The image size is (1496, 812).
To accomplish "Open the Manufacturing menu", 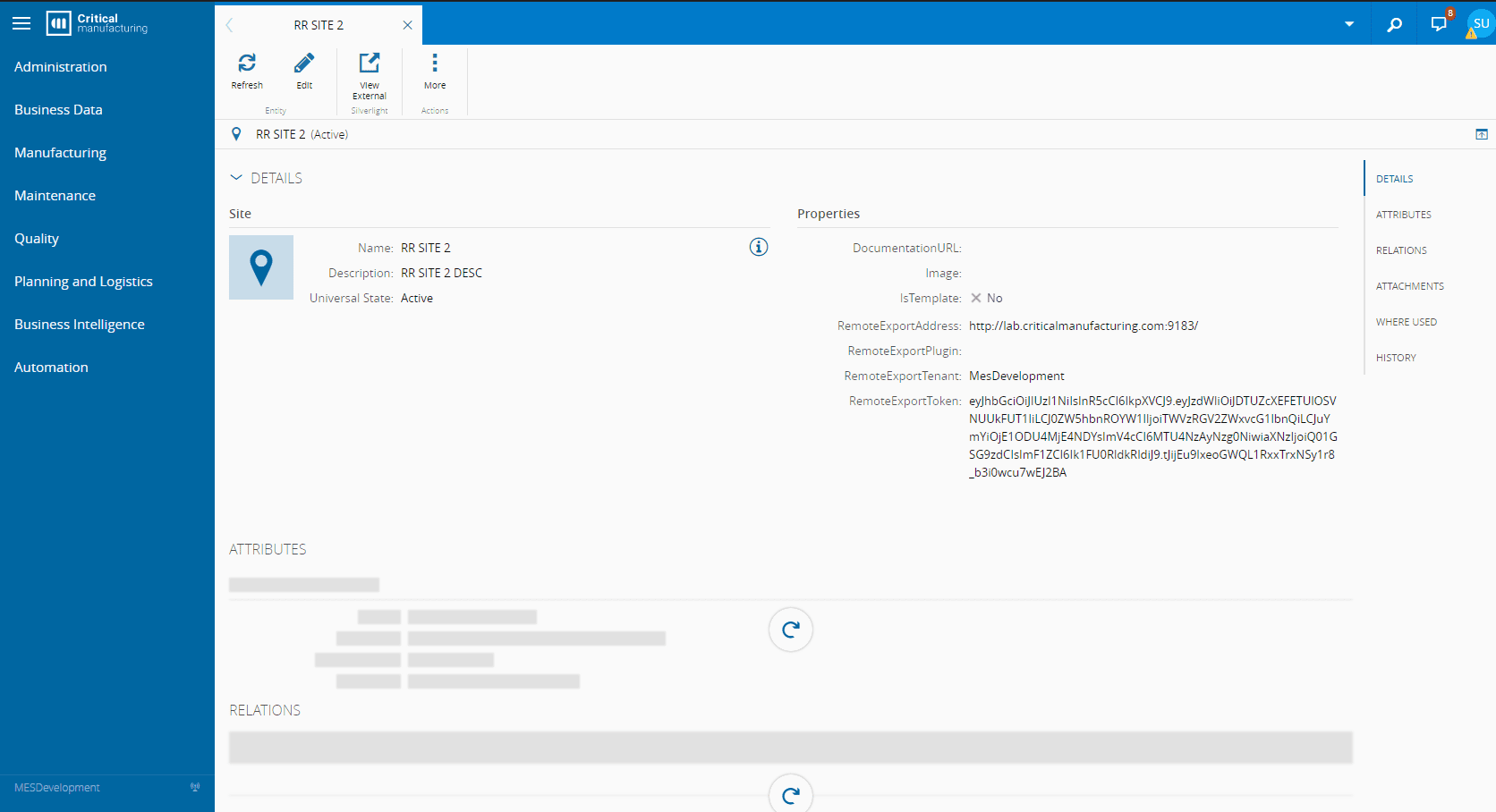I will [x=60, y=153].
